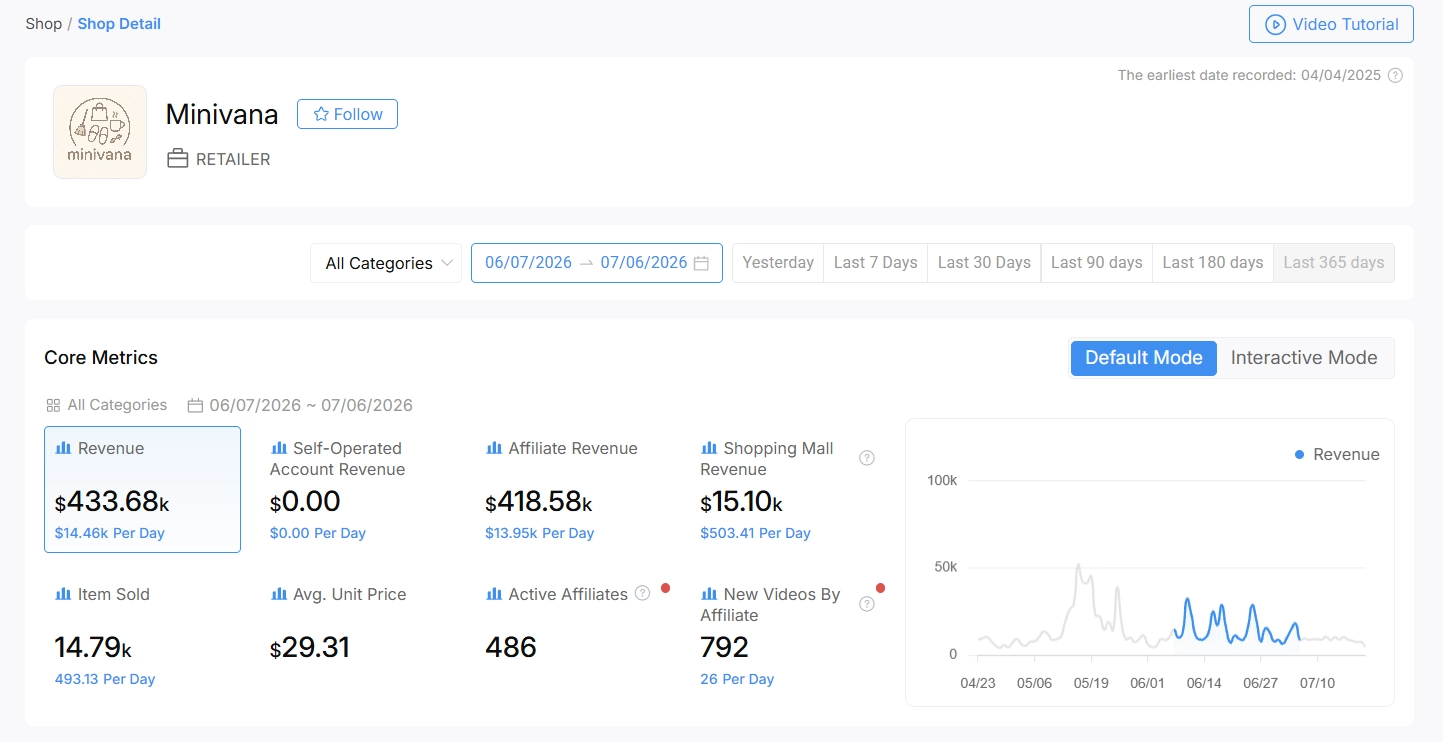The height and width of the screenshot is (742, 1443).
Task: Open the end date 07/06/2026 picker
Action: (644, 263)
